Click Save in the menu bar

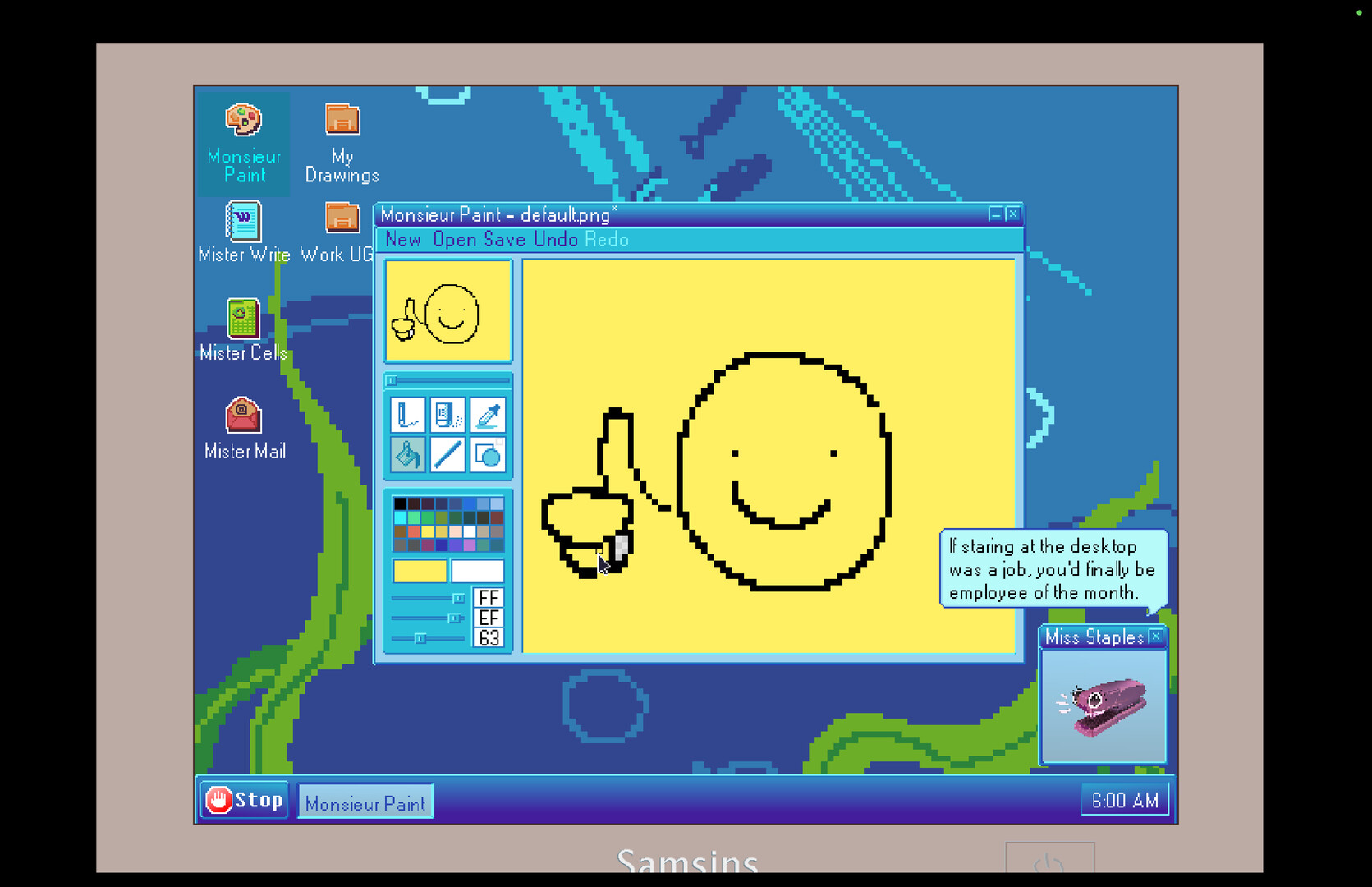click(x=504, y=240)
